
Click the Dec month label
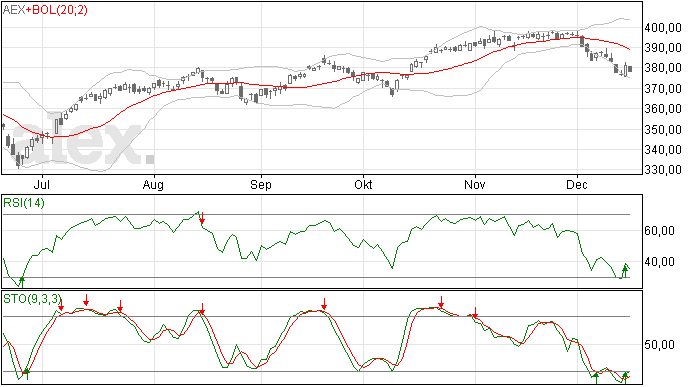pos(577,184)
